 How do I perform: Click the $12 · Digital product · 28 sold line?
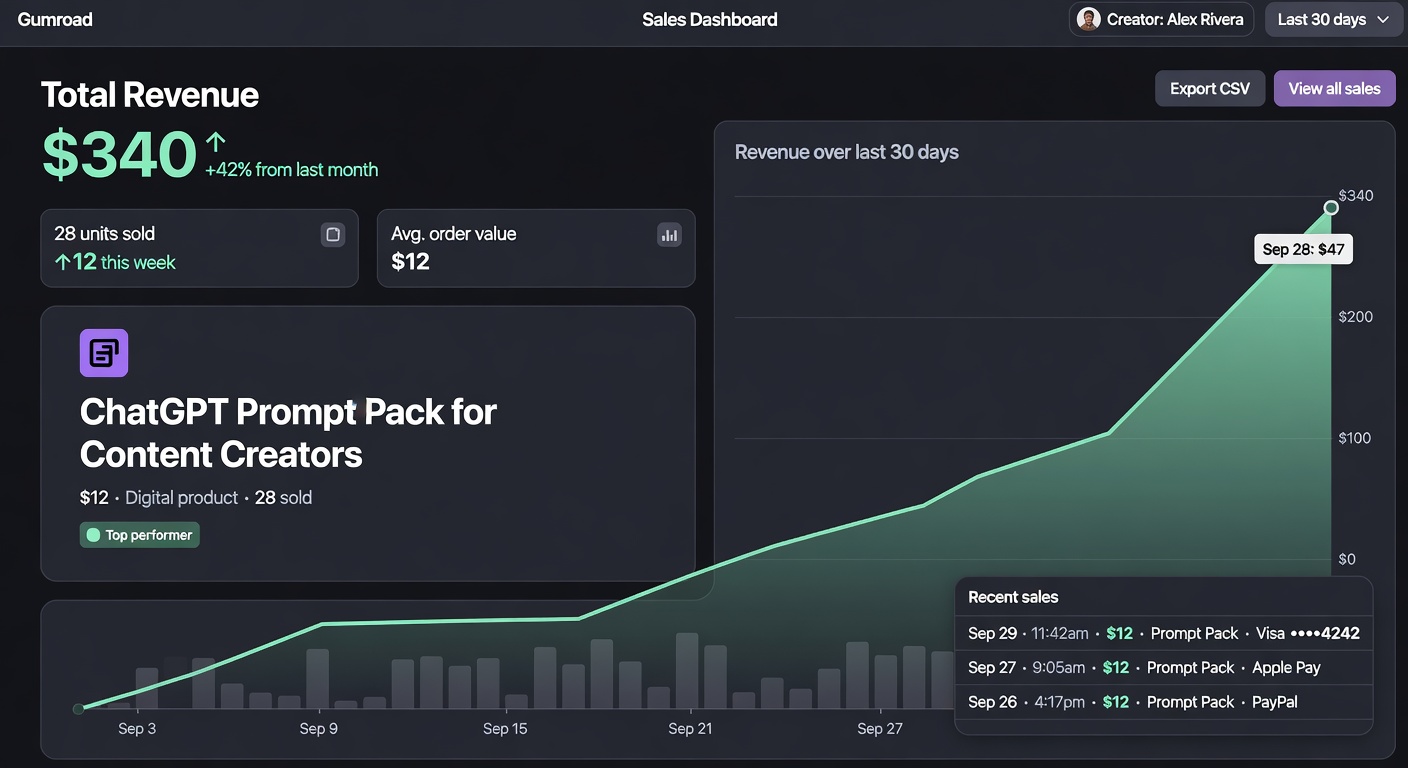pyautogui.click(x=196, y=497)
